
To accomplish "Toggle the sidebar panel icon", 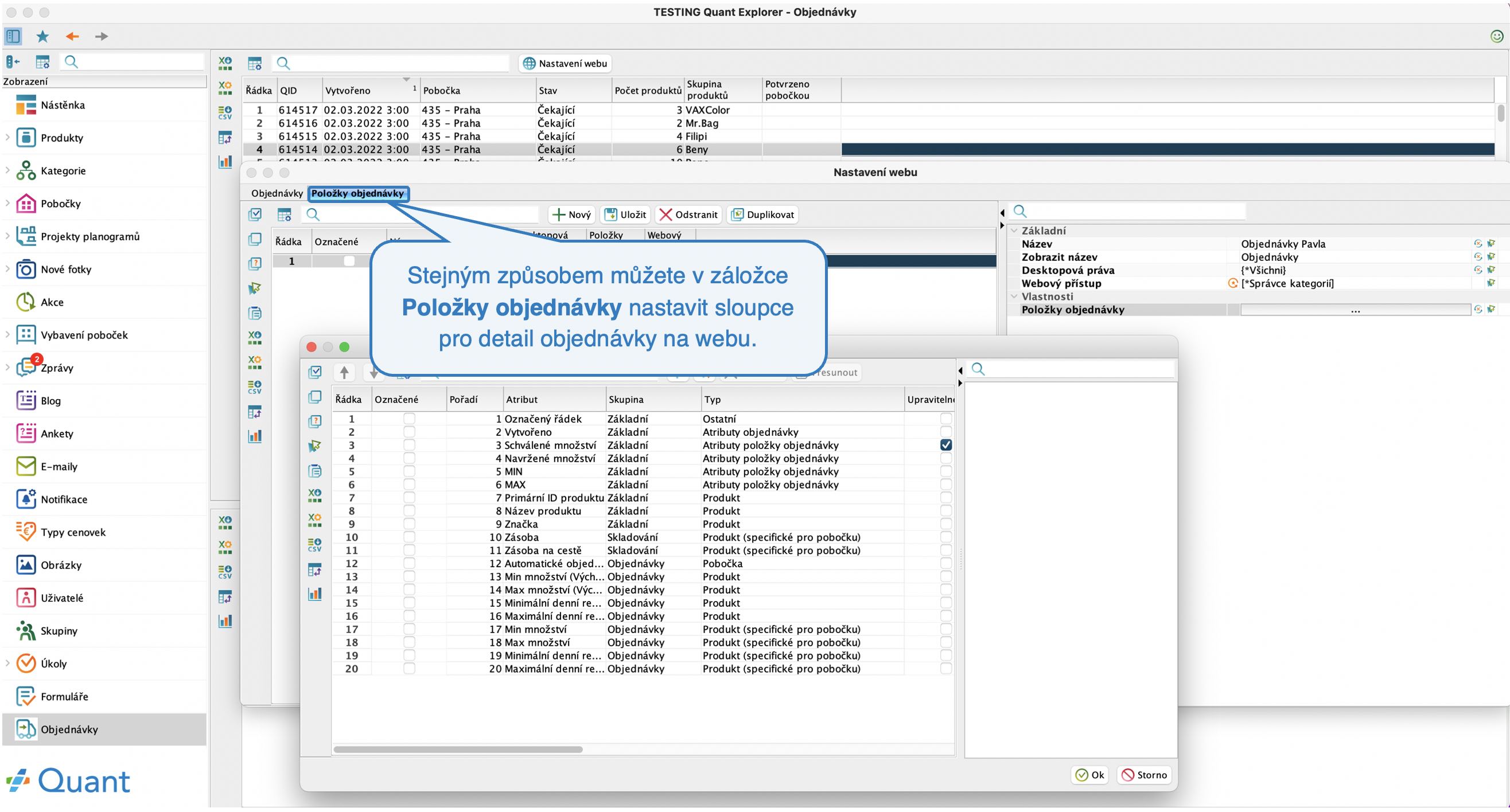I will click(x=13, y=36).
